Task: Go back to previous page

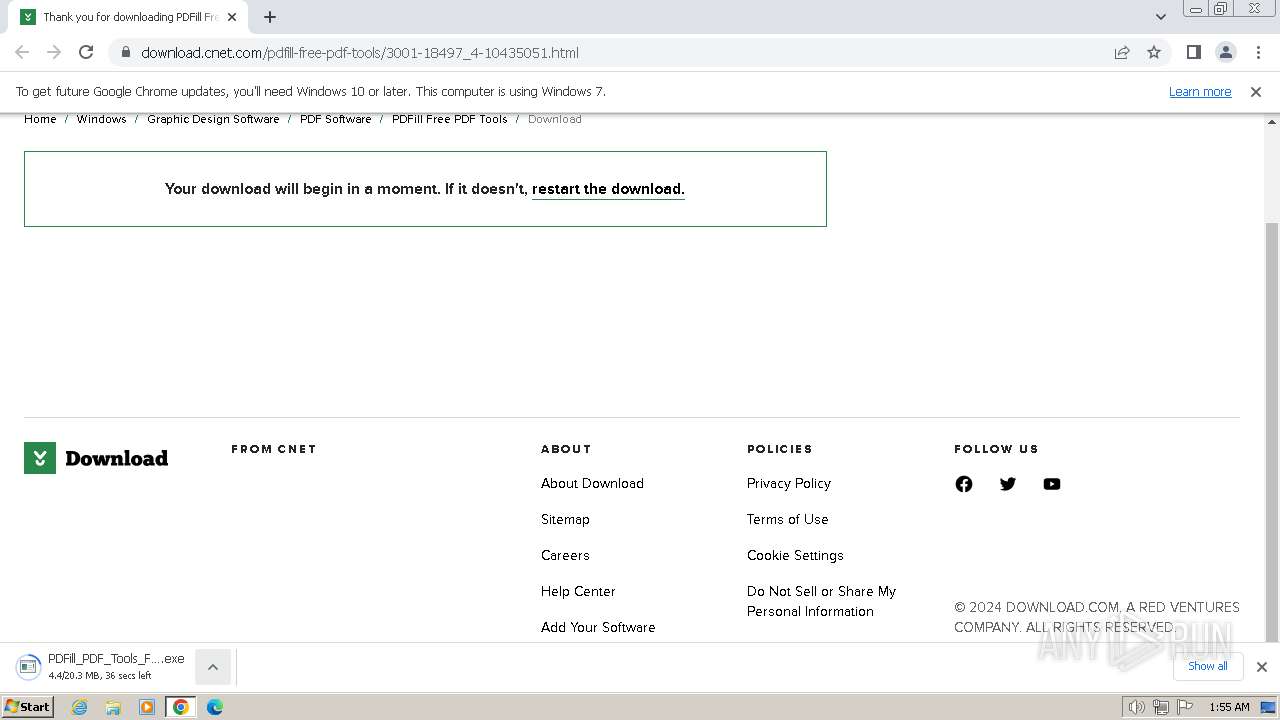Action: pyautogui.click(x=22, y=52)
